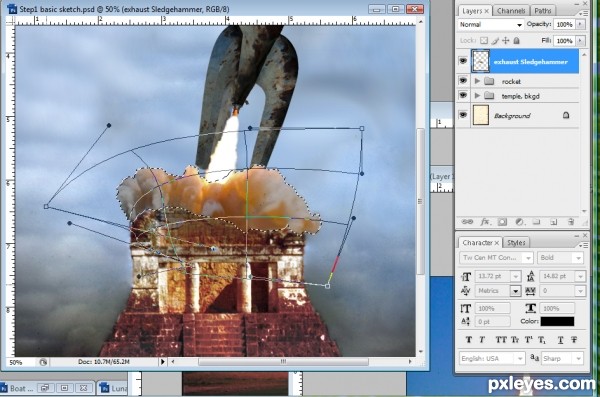Apply Underline text style

click(561, 340)
